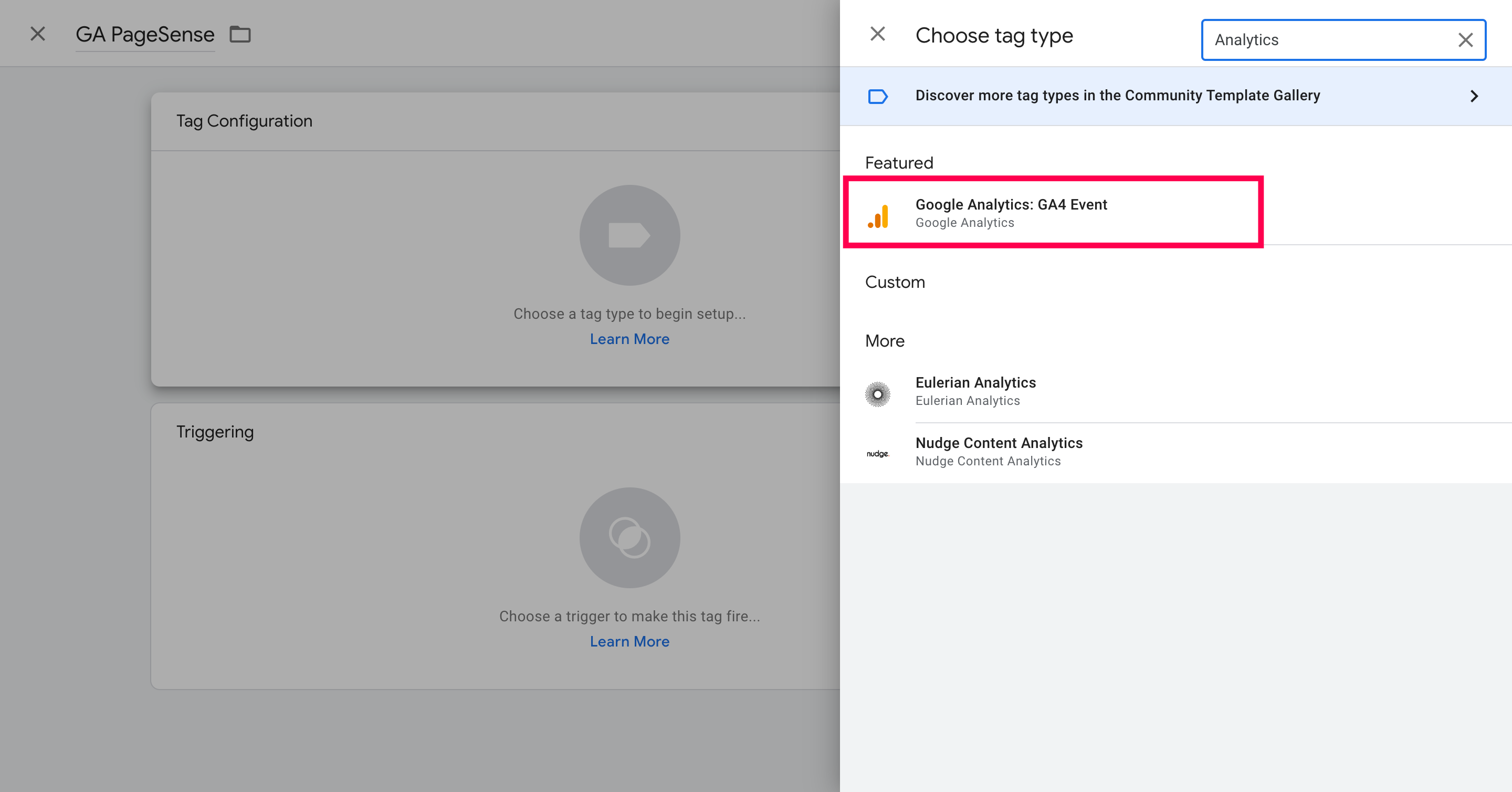This screenshot has width=1512, height=792.
Task: Close the Choose tag type panel
Action: [x=877, y=34]
